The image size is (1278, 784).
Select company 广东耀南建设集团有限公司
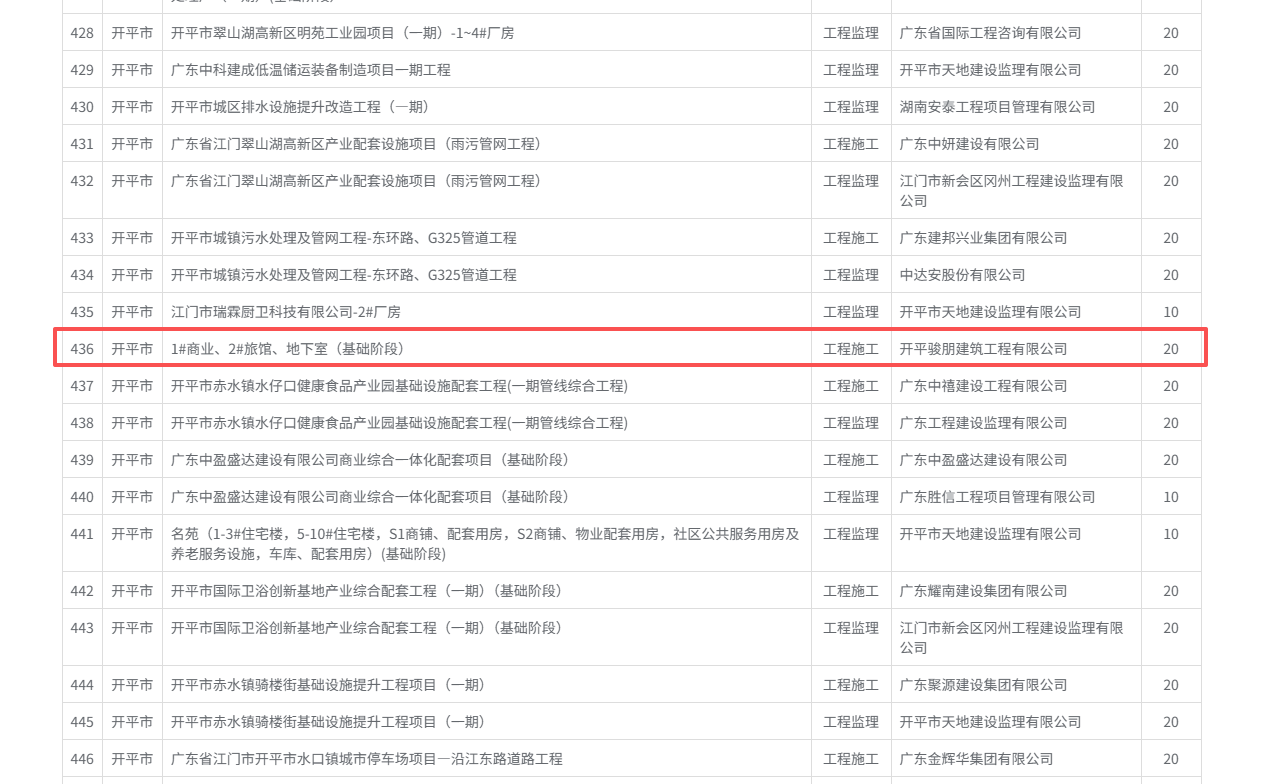point(983,591)
